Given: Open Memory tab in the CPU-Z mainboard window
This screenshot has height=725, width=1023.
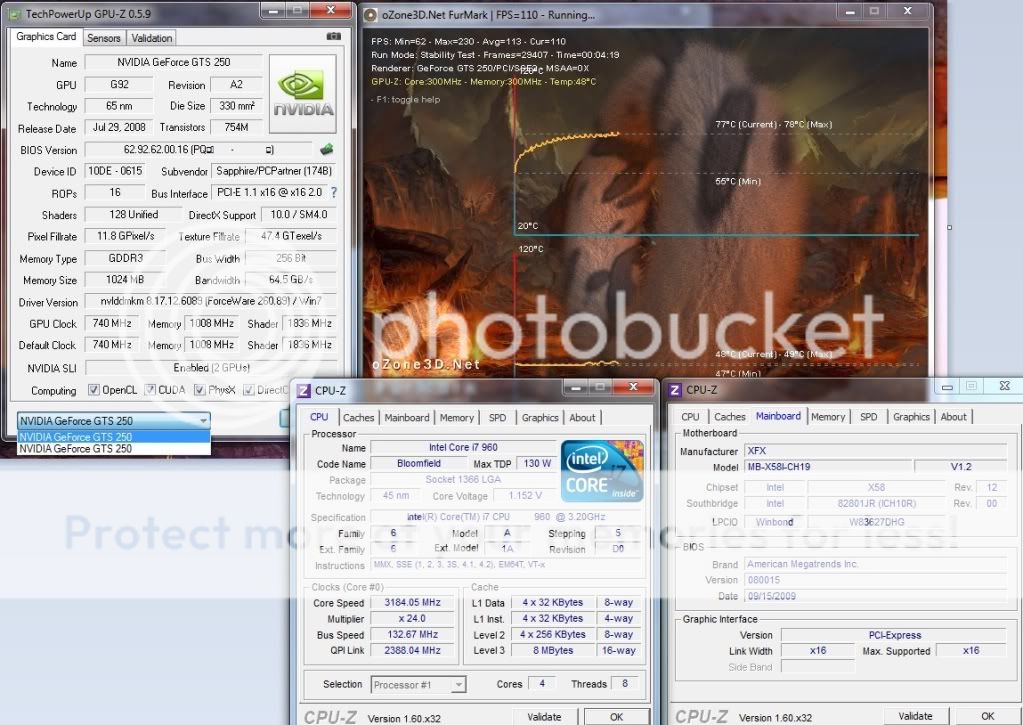Looking at the screenshot, I should pos(827,417).
